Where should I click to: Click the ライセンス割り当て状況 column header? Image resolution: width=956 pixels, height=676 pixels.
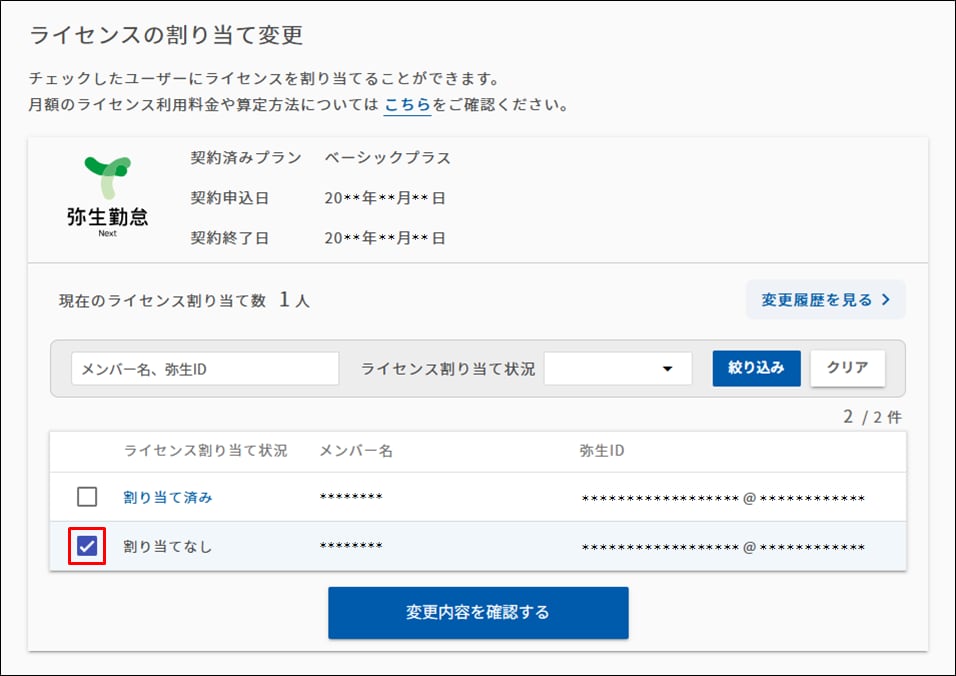205,451
